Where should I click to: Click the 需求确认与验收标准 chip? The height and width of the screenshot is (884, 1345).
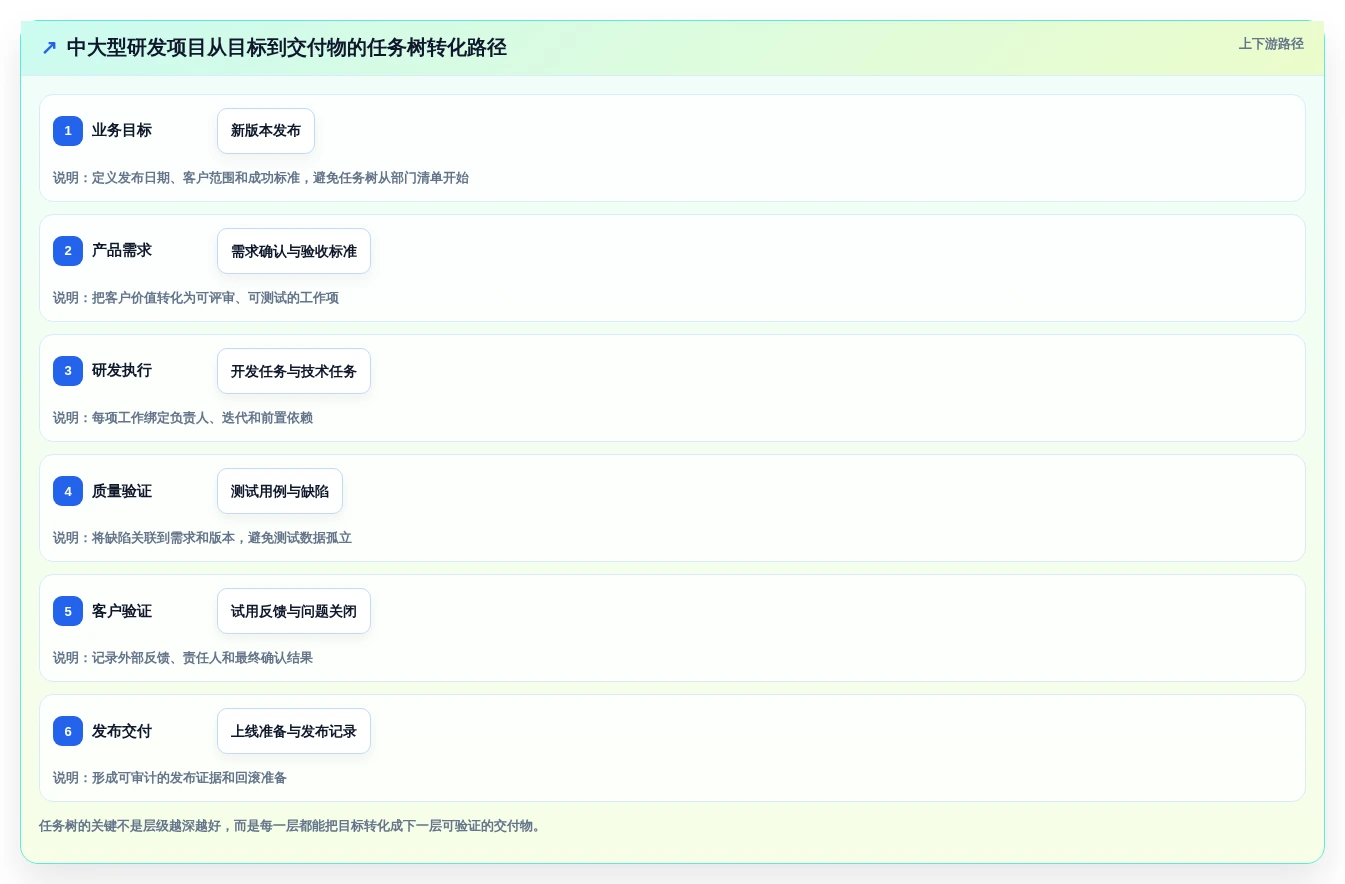click(294, 251)
